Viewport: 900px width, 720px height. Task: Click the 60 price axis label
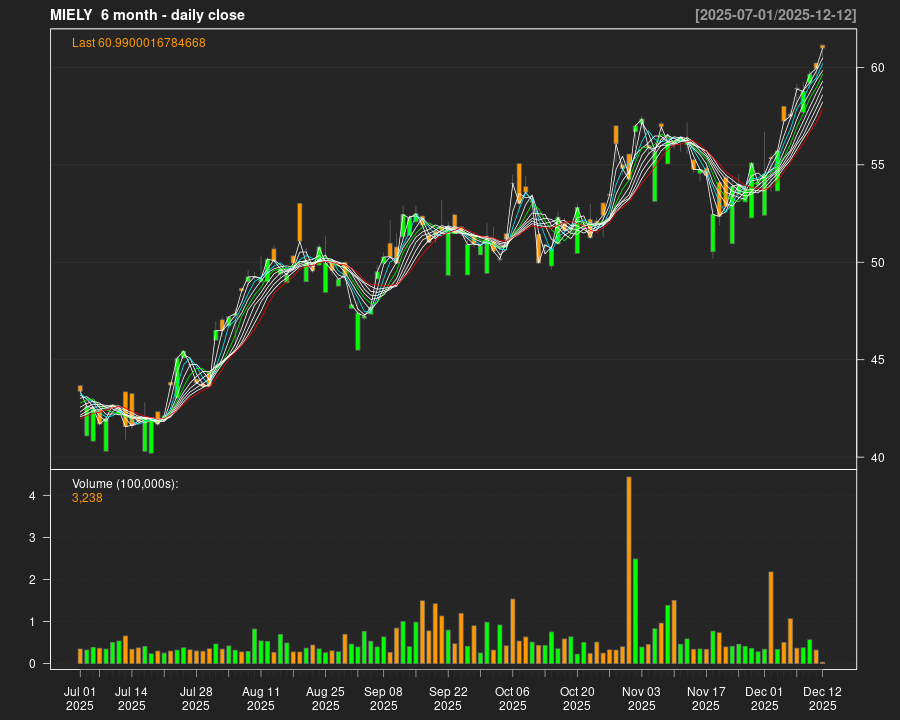point(877,68)
